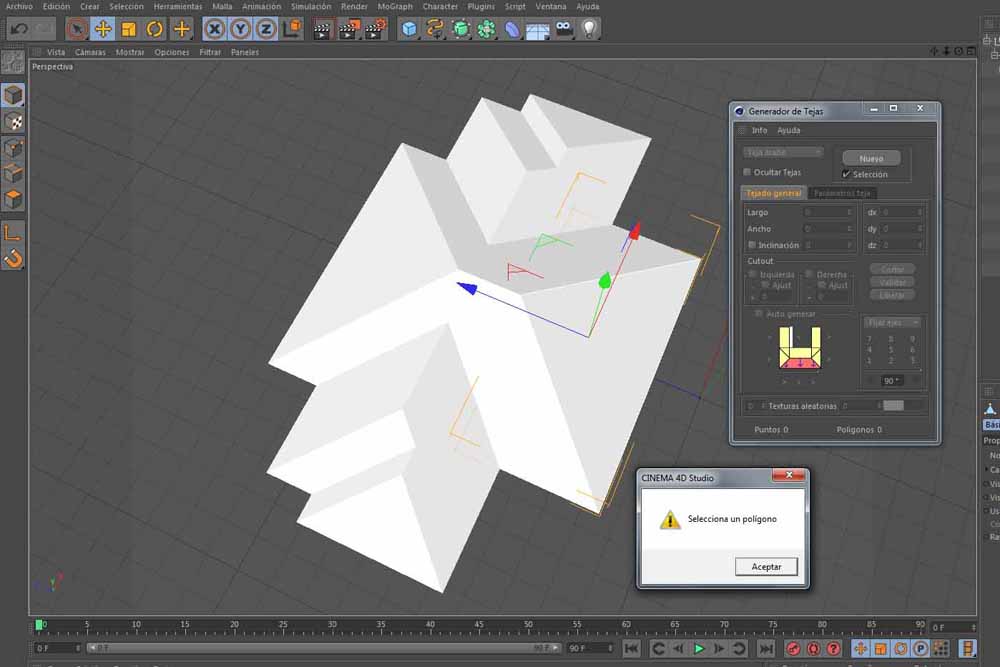Open the Herramientas menu
This screenshot has height=667, width=1000.
click(178, 6)
